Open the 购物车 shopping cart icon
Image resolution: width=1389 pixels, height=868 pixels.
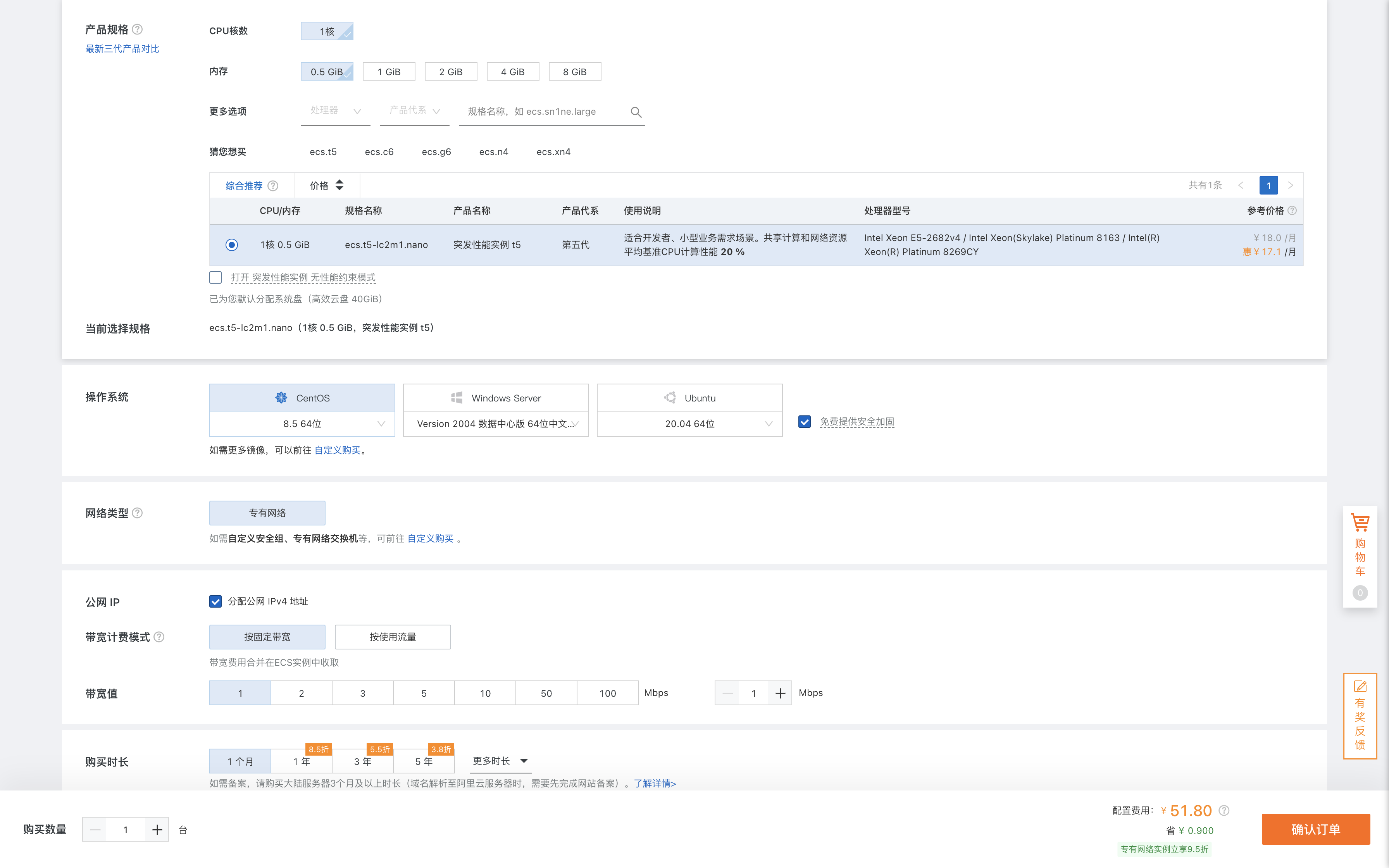pyautogui.click(x=1360, y=522)
